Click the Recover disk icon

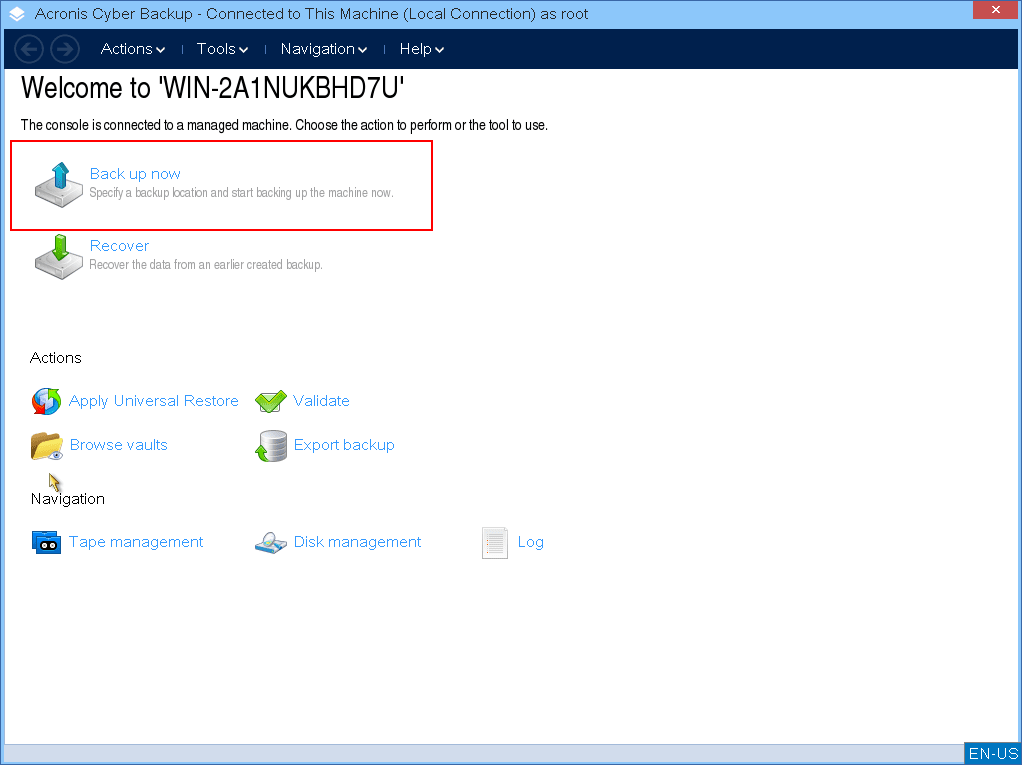point(59,256)
